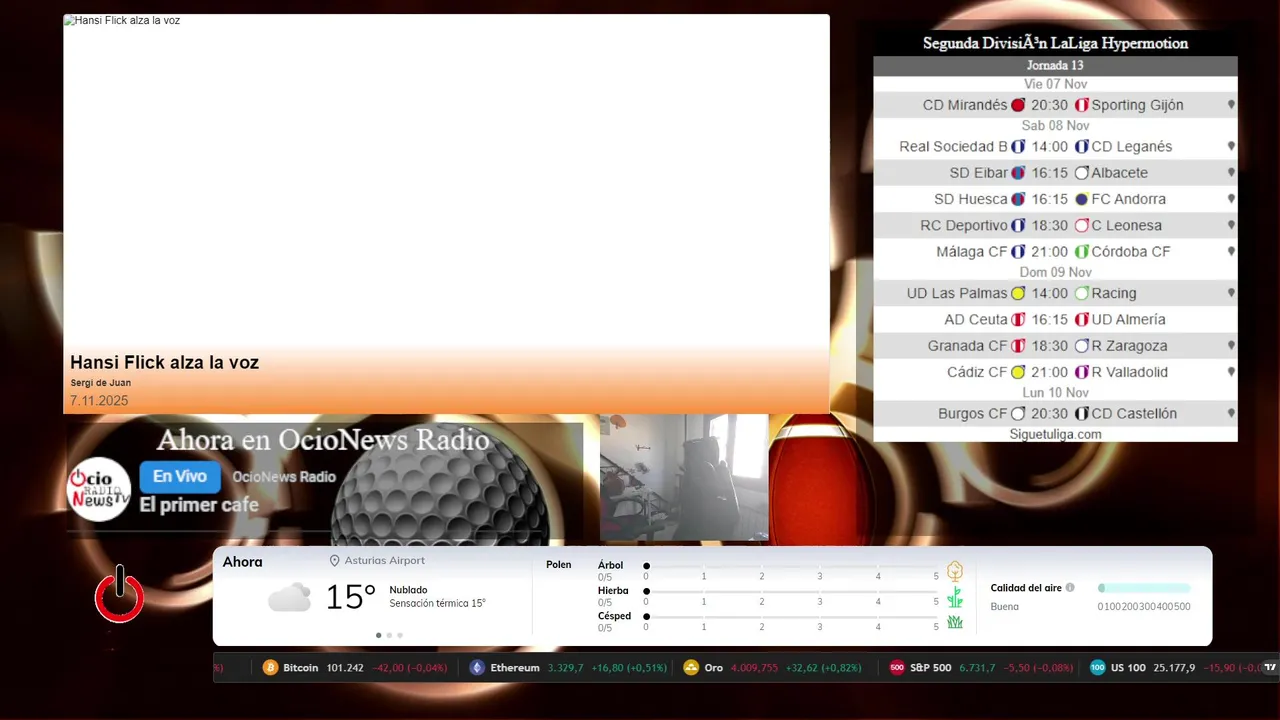The height and width of the screenshot is (720, 1280).
Task: Click the map pin on Cádiz CF row
Action: (1231, 372)
